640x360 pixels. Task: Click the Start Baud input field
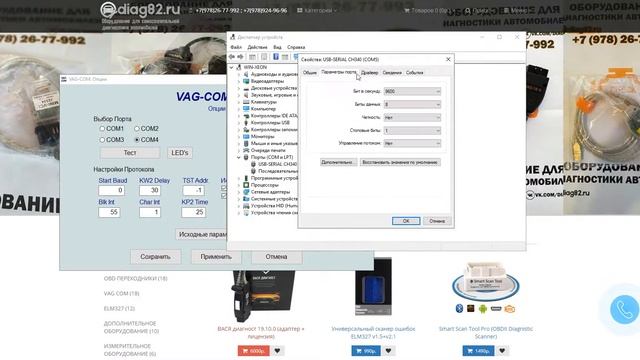[x=111, y=190]
